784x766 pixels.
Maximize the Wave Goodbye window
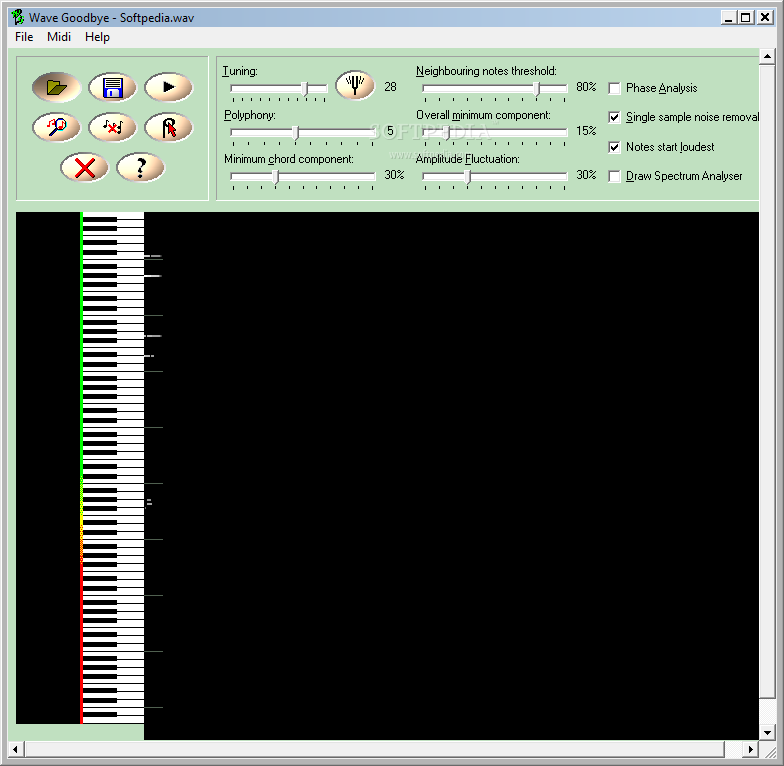746,18
